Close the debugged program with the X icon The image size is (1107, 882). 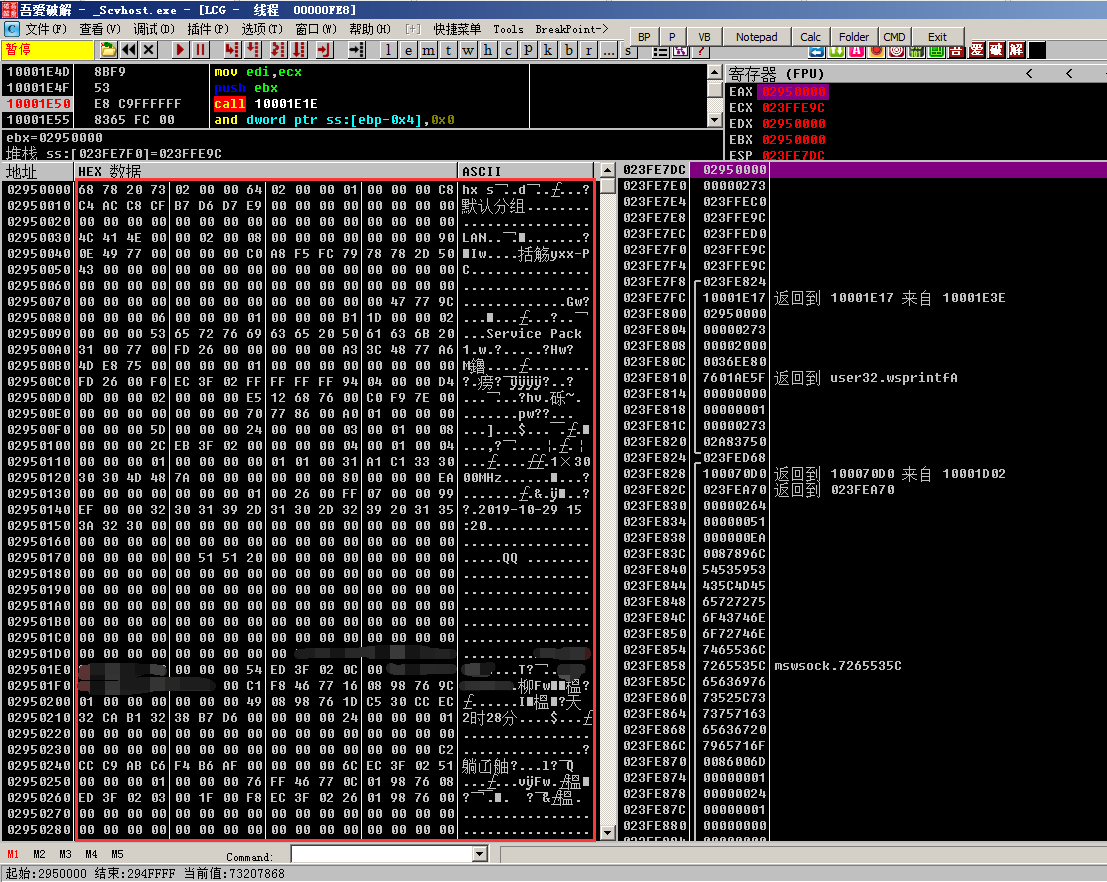point(148,49)
